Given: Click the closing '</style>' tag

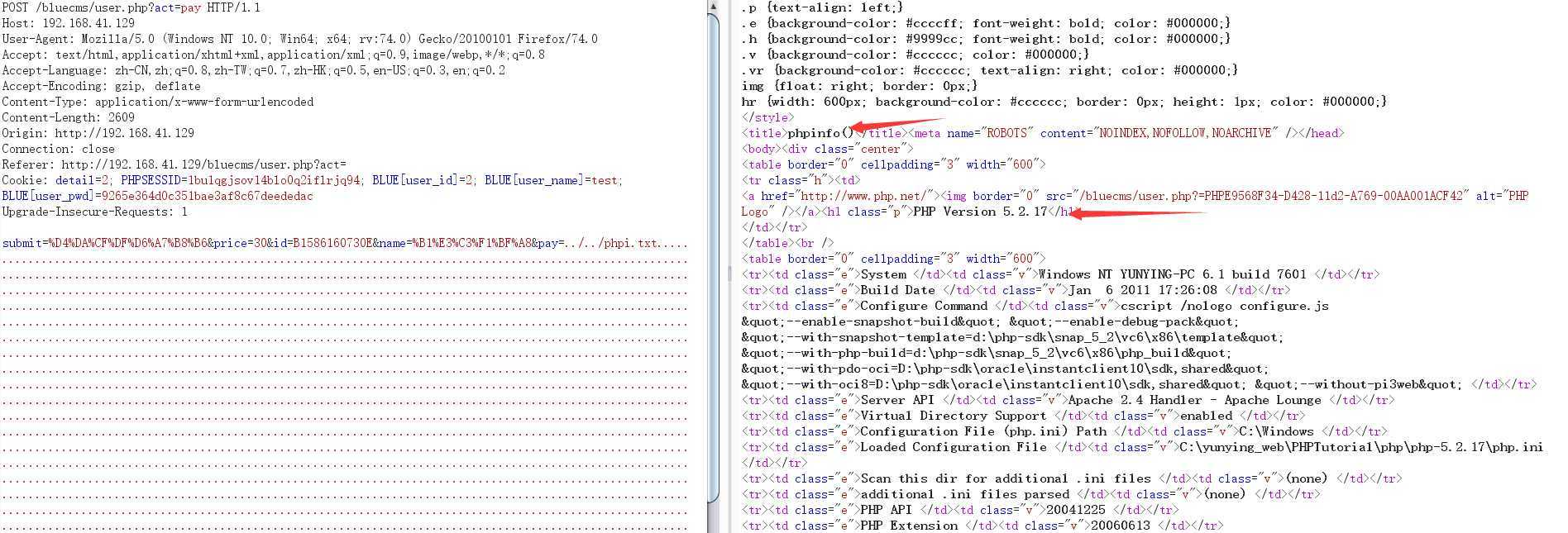Looking at the screenshot, I should coord(767,117).
